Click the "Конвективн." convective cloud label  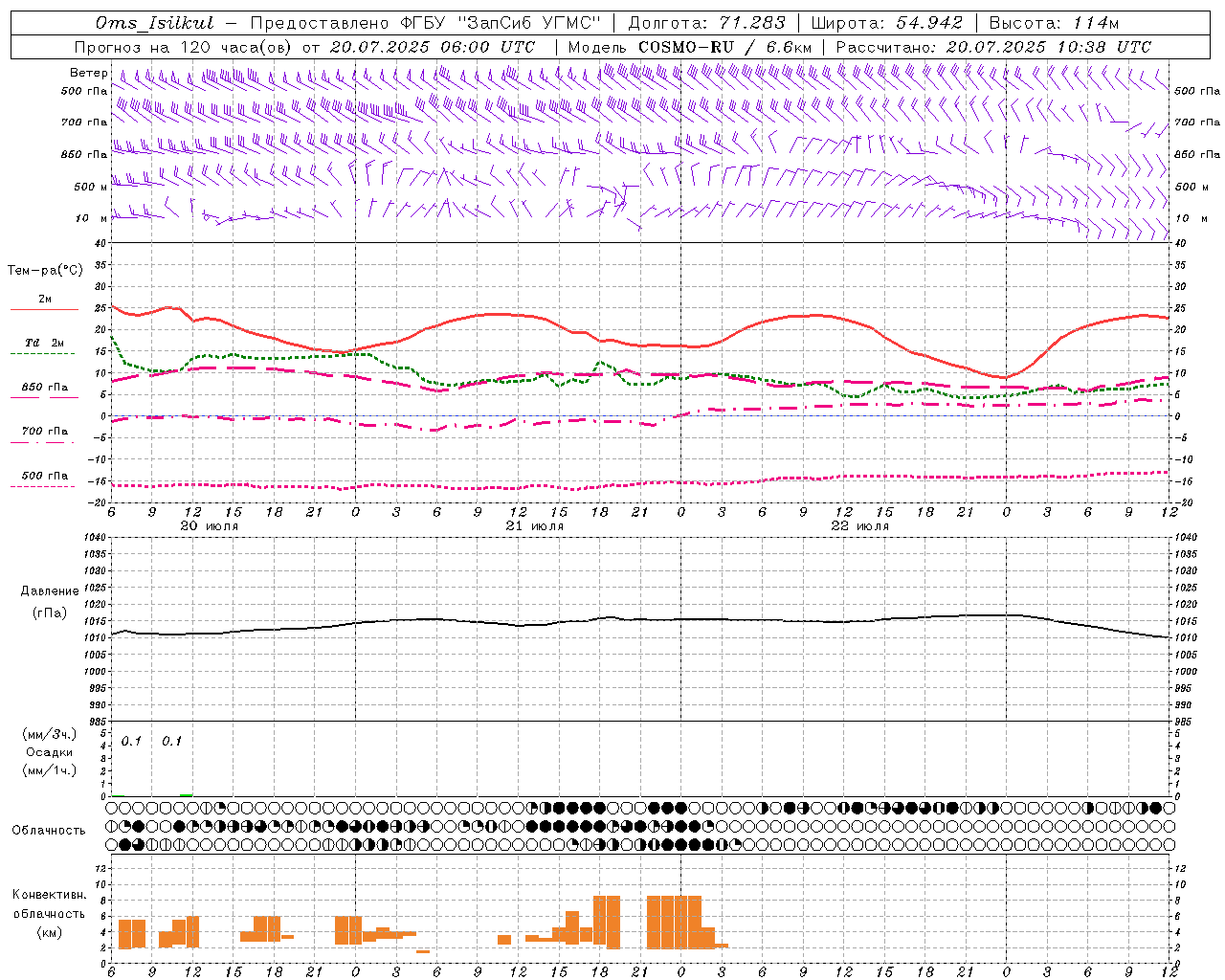tap(49, 895)
